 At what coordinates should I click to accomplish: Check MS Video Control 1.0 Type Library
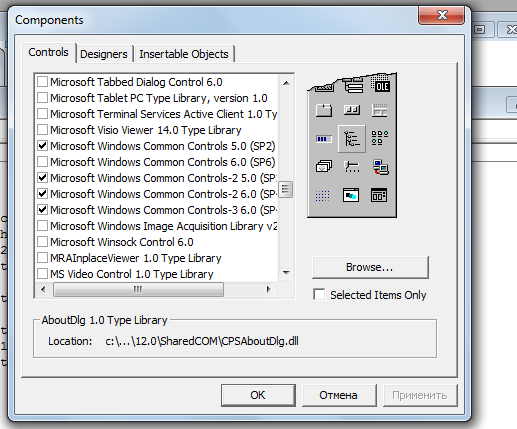point(42,274)
